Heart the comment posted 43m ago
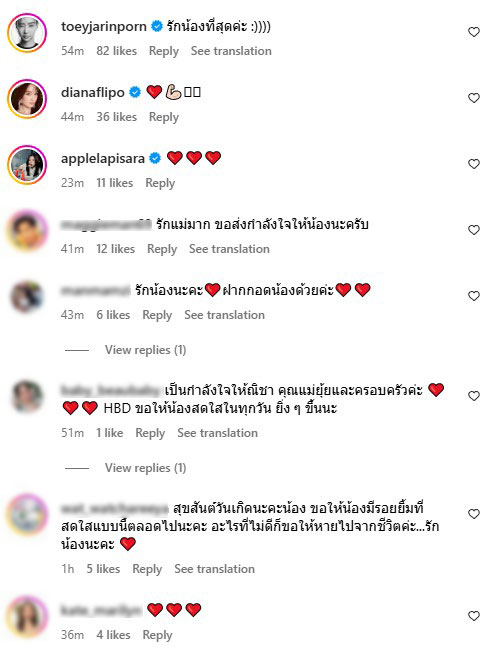This screenshot has height=648, width=487. click(x=474, y=296)
